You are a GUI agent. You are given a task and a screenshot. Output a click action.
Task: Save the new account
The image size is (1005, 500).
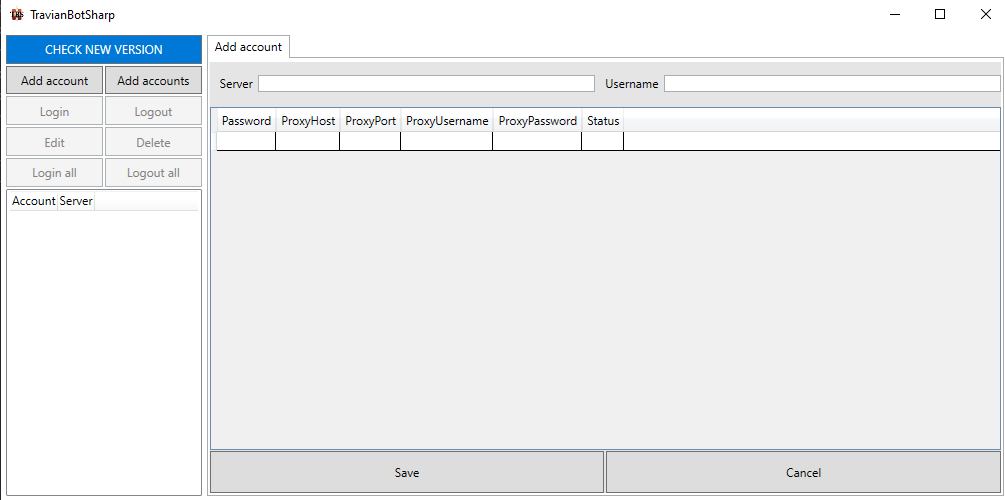point(407,472)
